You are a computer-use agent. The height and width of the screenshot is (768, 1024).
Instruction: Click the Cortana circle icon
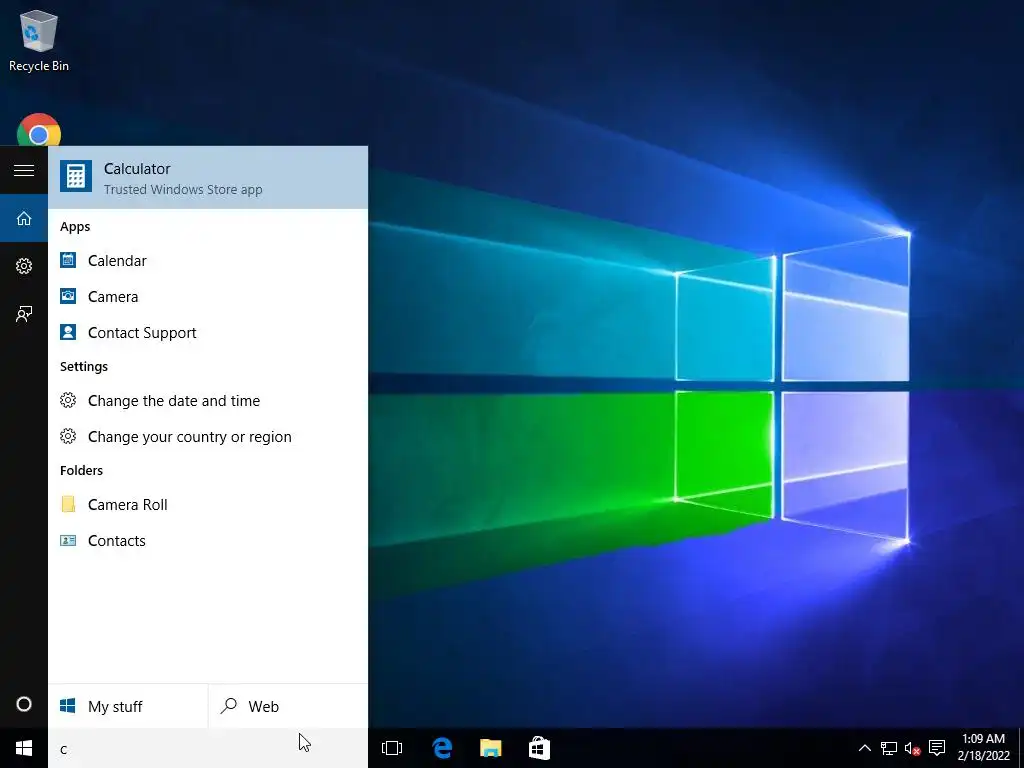point(24,704)
